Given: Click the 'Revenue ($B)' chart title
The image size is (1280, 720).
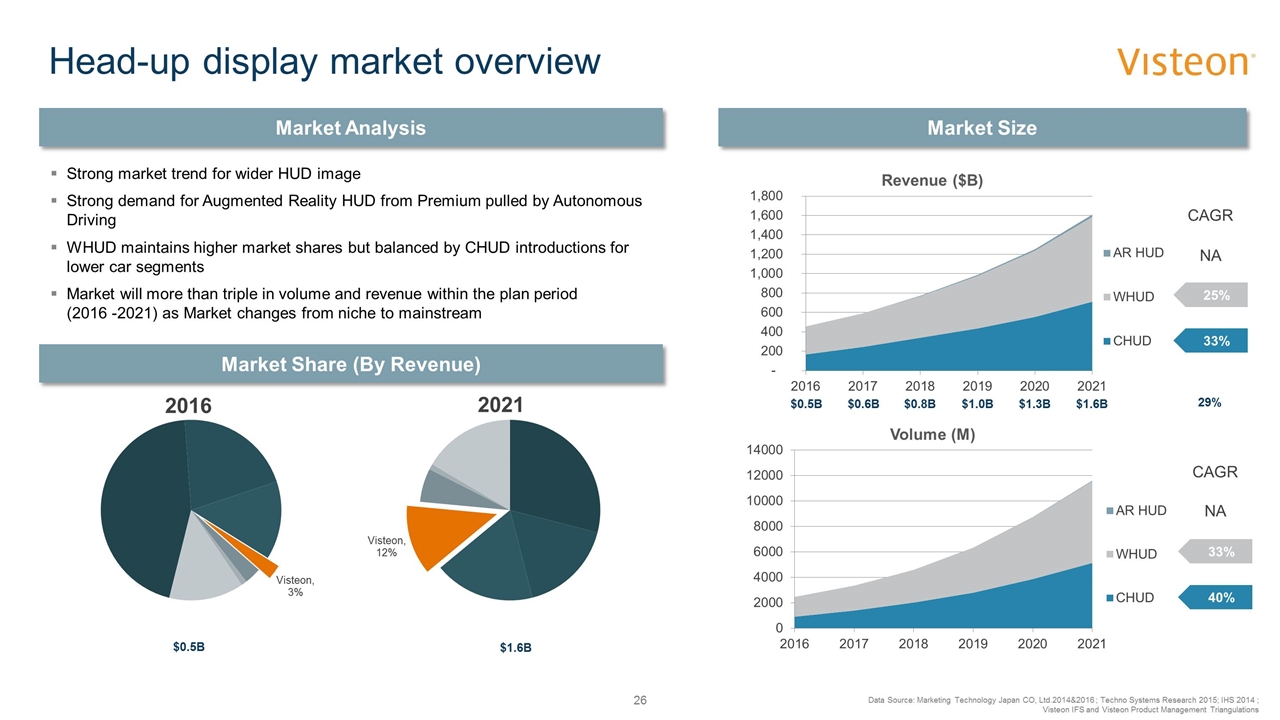Looking at the screenshot, I should pos(931,181).
